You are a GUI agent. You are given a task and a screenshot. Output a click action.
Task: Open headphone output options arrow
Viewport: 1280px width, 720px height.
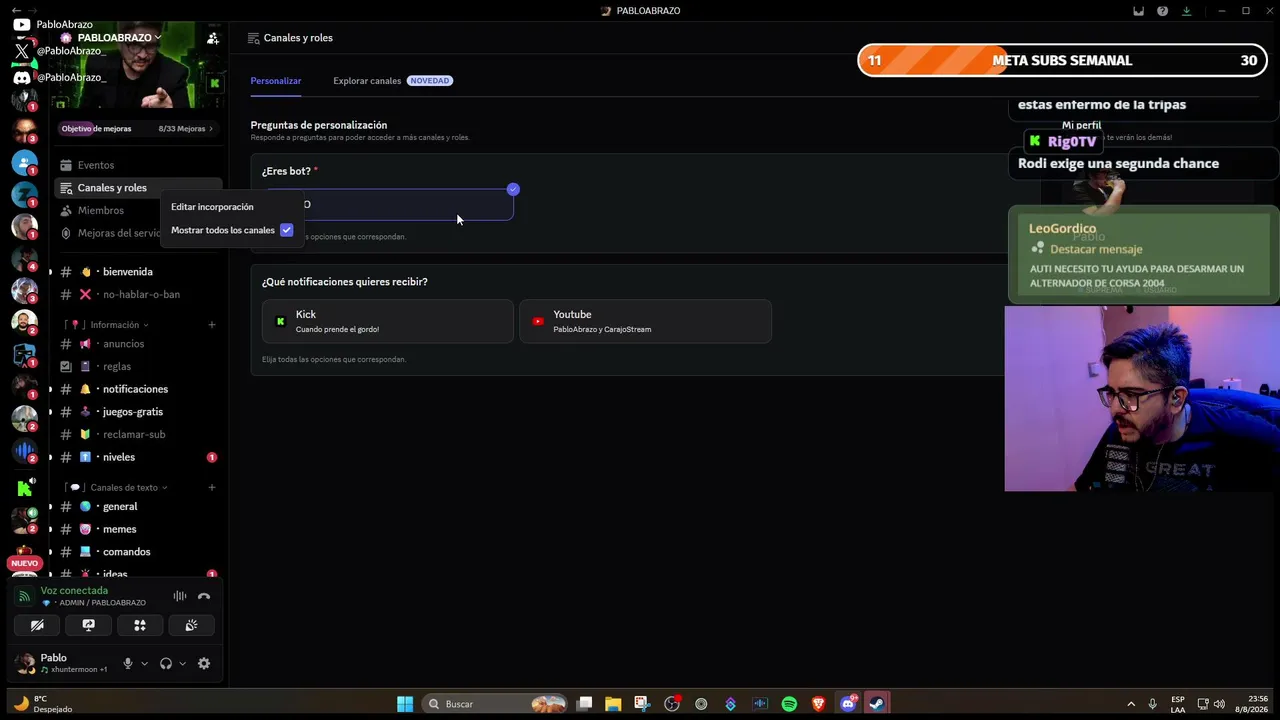(182, 663)
